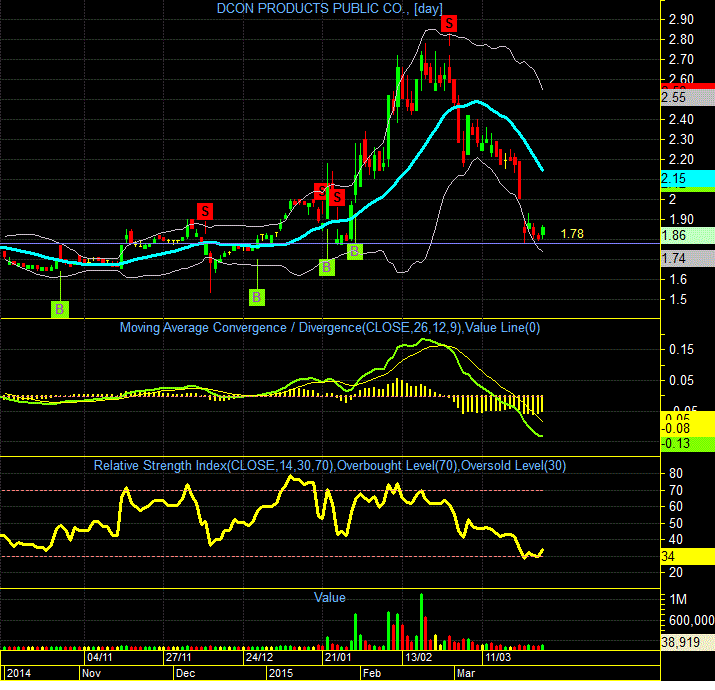715x690 pixels.
Task: Click the yellow 1.78 price annotation
Action: point(572,234)
